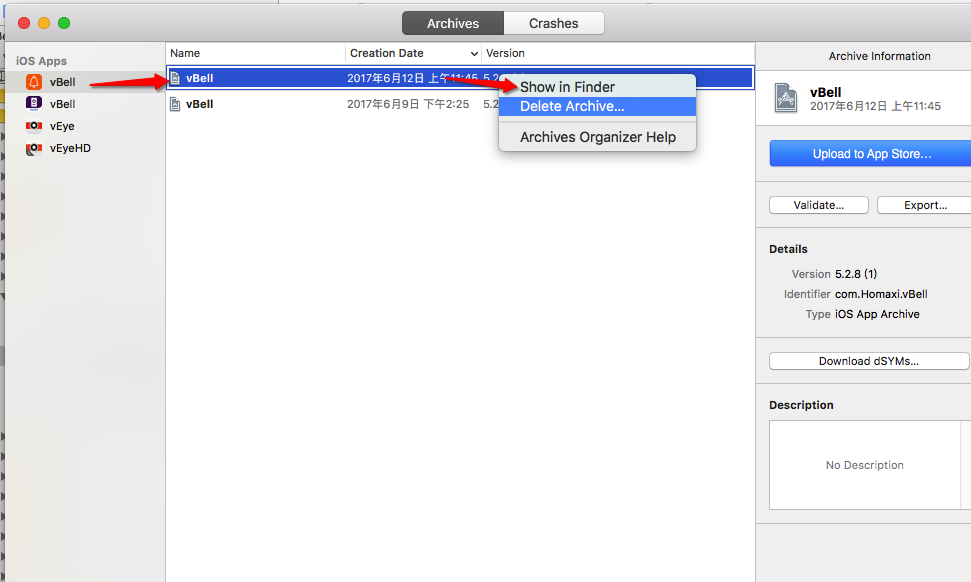Open Archives Organizer Help from context menu

click(597, 137)
